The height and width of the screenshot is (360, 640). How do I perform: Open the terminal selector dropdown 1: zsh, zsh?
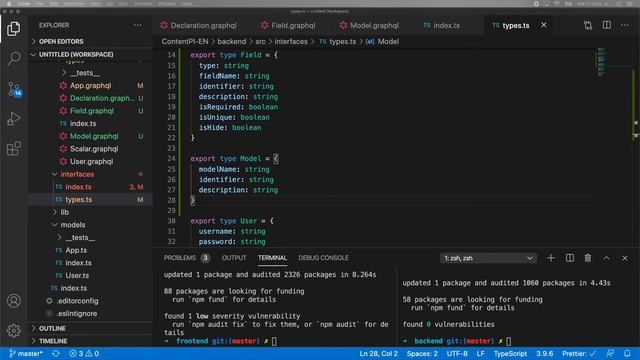coord(488,258)
